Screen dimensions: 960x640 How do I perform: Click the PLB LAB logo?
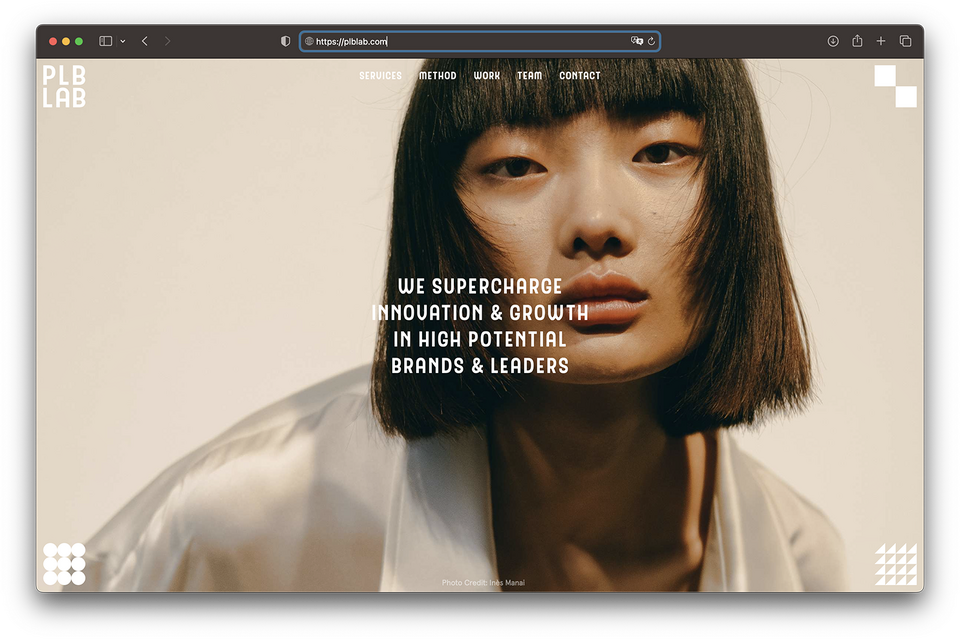pyautogui.click(x=64, y=86)
